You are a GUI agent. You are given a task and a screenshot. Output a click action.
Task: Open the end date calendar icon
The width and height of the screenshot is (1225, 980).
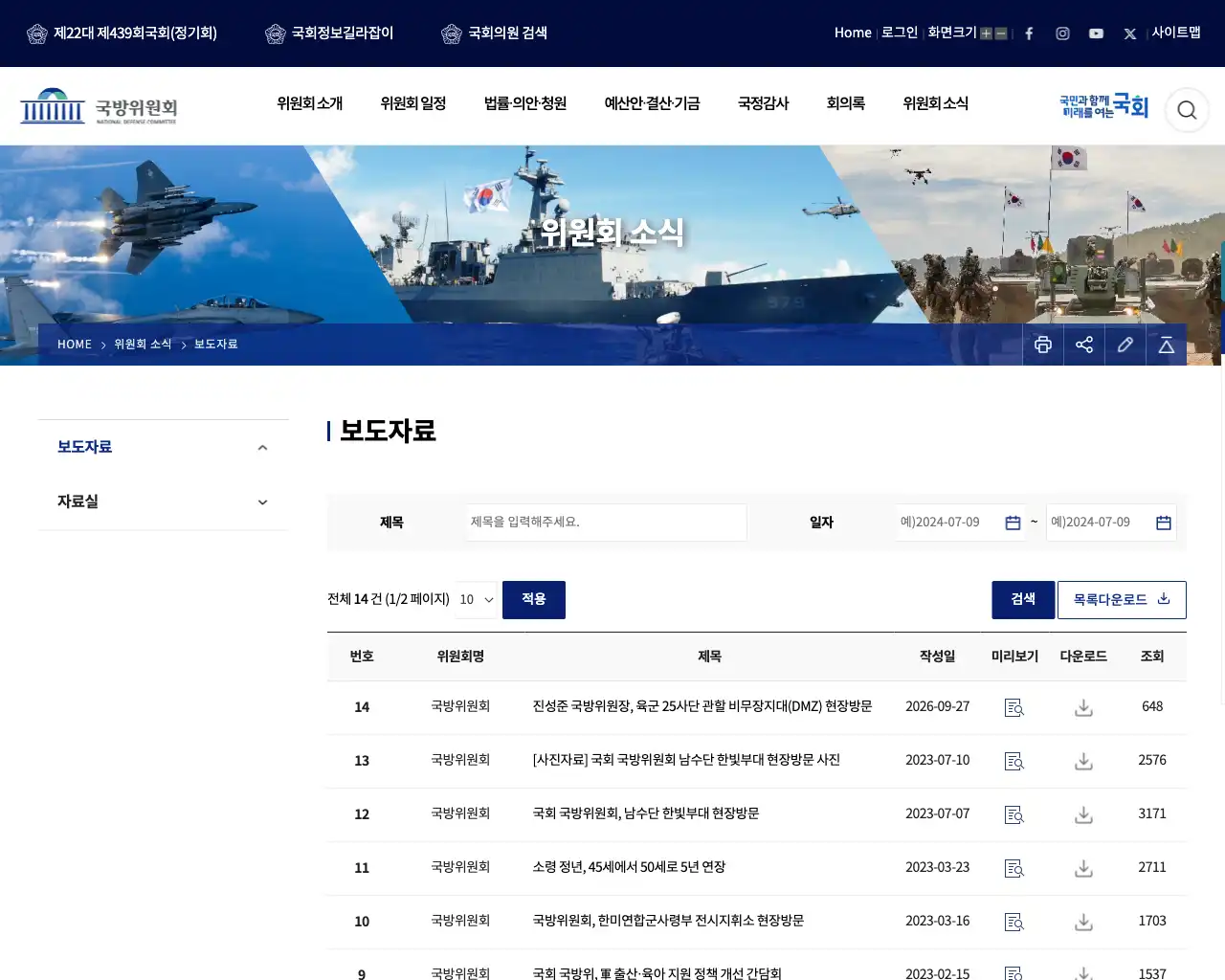[1164, 523]
